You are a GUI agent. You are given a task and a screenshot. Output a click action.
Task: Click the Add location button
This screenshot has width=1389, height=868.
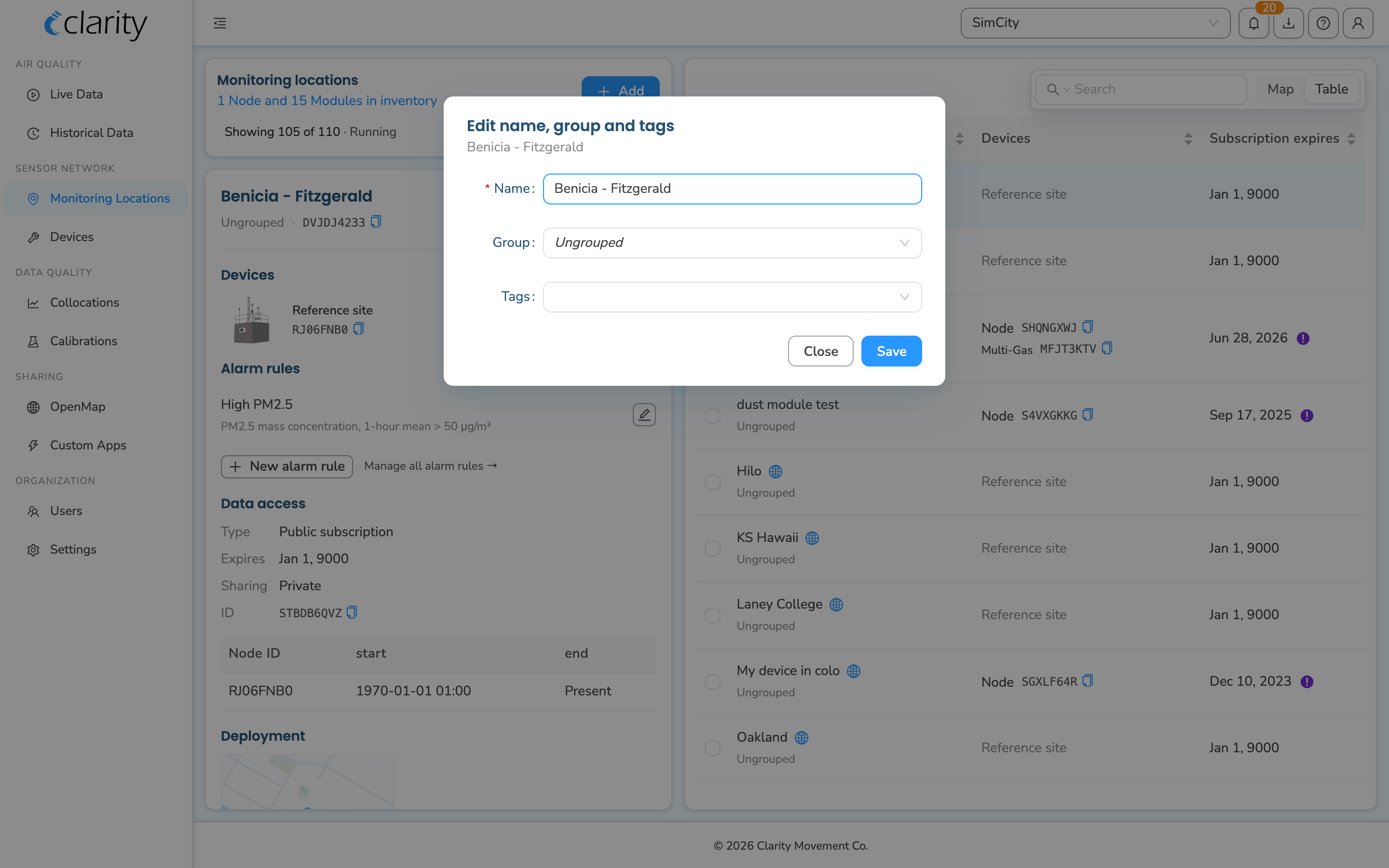[620, 87]
